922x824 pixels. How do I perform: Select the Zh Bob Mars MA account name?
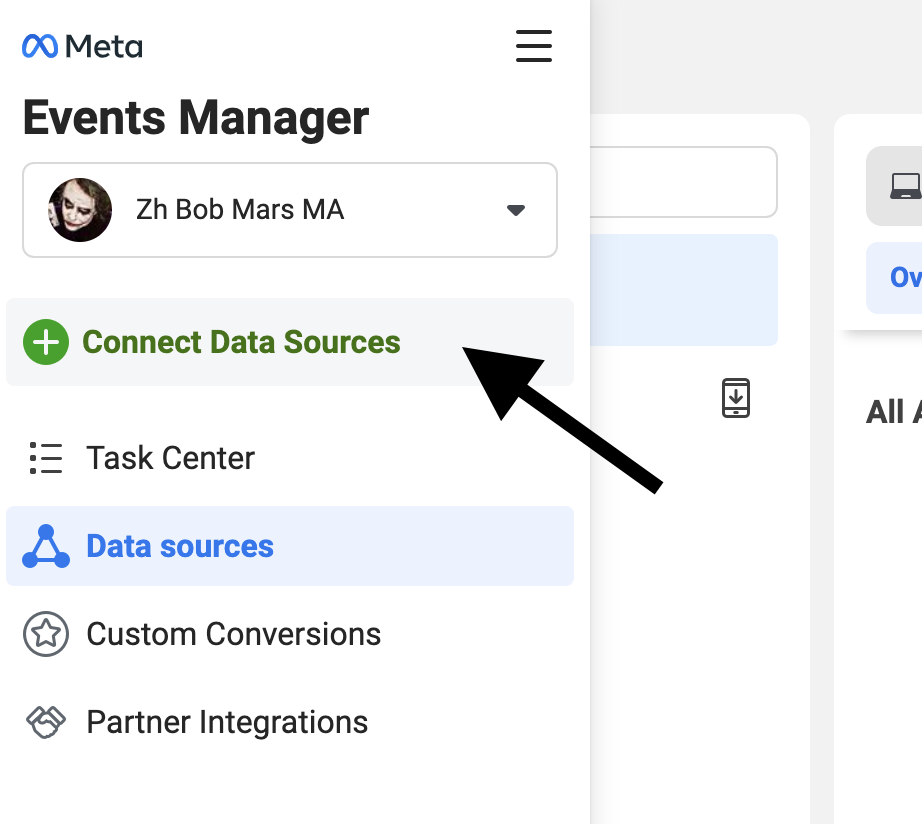pyautogui.click(x=240, y=210)
